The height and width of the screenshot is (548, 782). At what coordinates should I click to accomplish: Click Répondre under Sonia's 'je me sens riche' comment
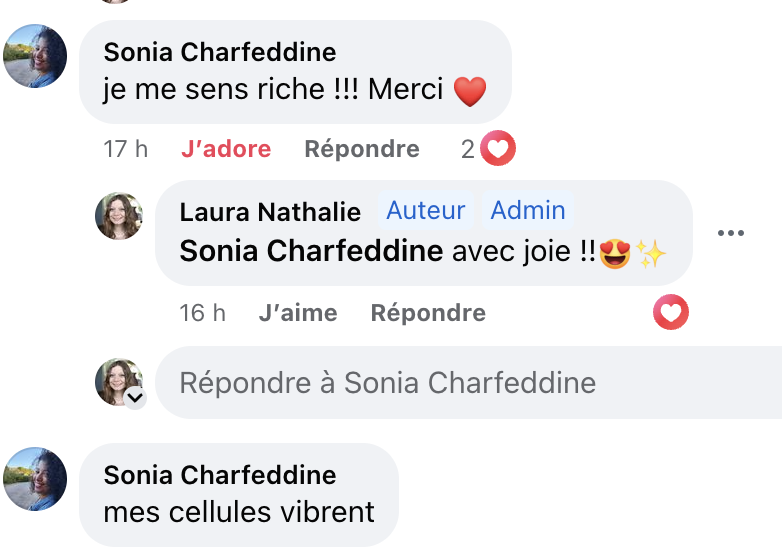click(362, 149)
